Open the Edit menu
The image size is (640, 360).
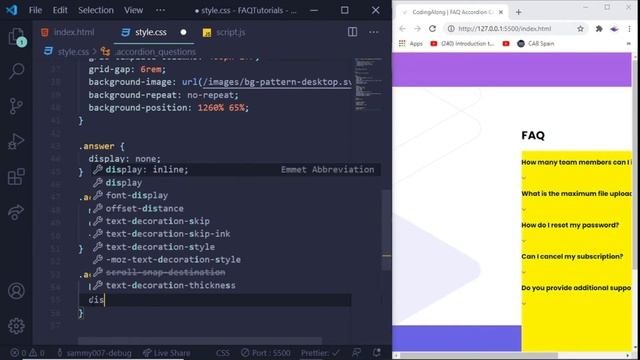pyautogui.click(x=60, y=10)
